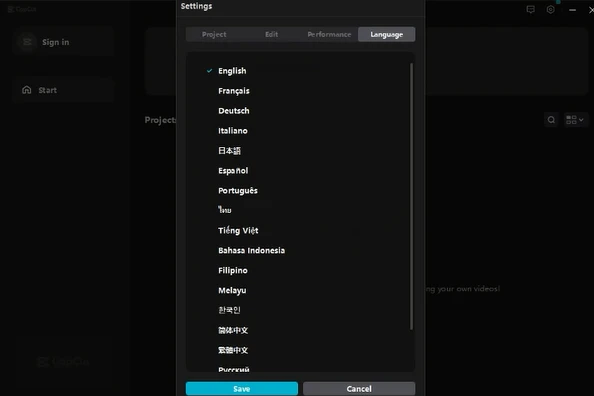The width and height of the screenshot is (594, 396).
Task: Click the search projects magnifier icon
Action: pos(551,120)
